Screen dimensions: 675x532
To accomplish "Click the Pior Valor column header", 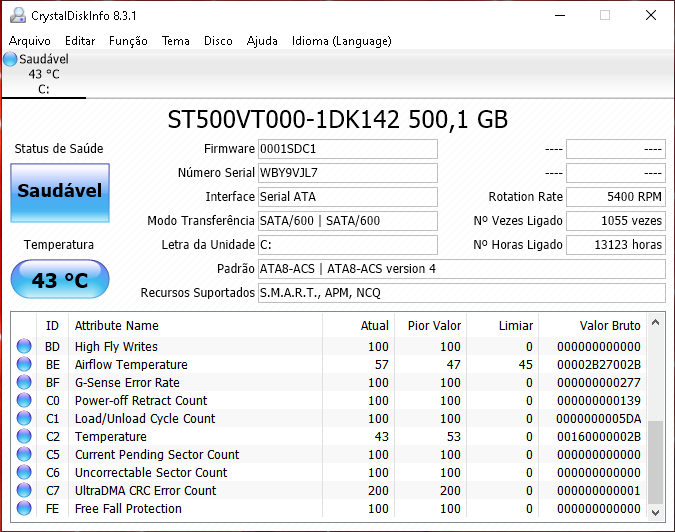I will tap(430, 325).
